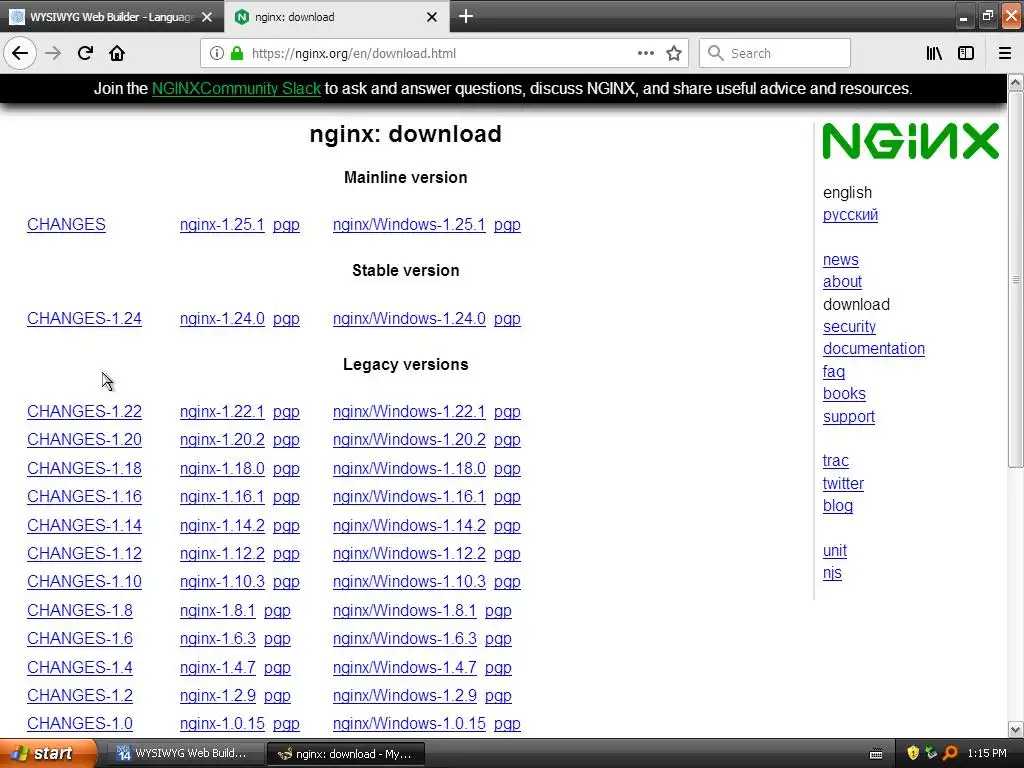Click the page vertical scrollbar thumb
This screenshot has height=768, width=1024.
pyautogui.click(x=1016, y=280)
